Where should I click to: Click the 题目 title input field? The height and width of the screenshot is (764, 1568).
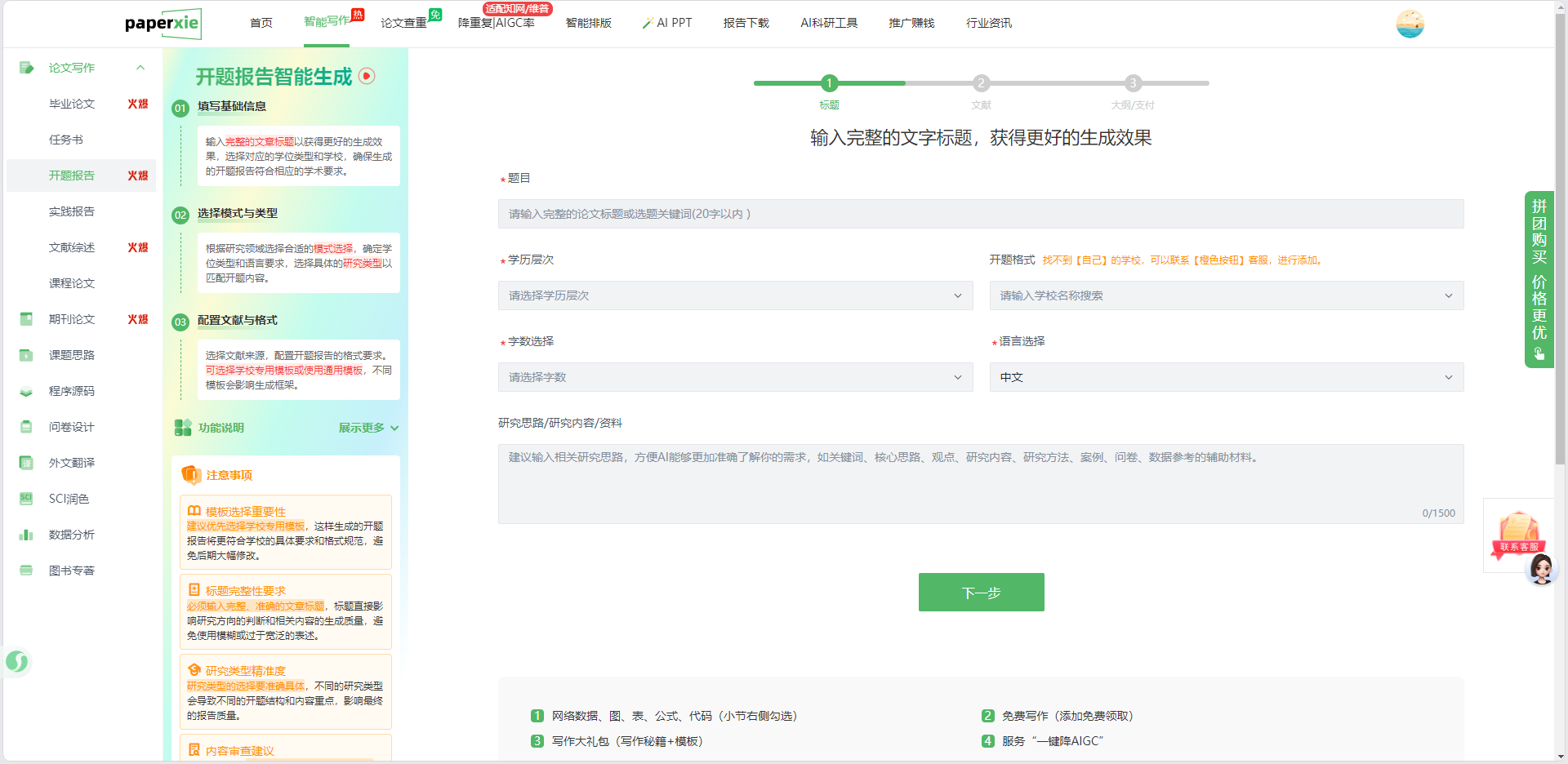point(980,214)
